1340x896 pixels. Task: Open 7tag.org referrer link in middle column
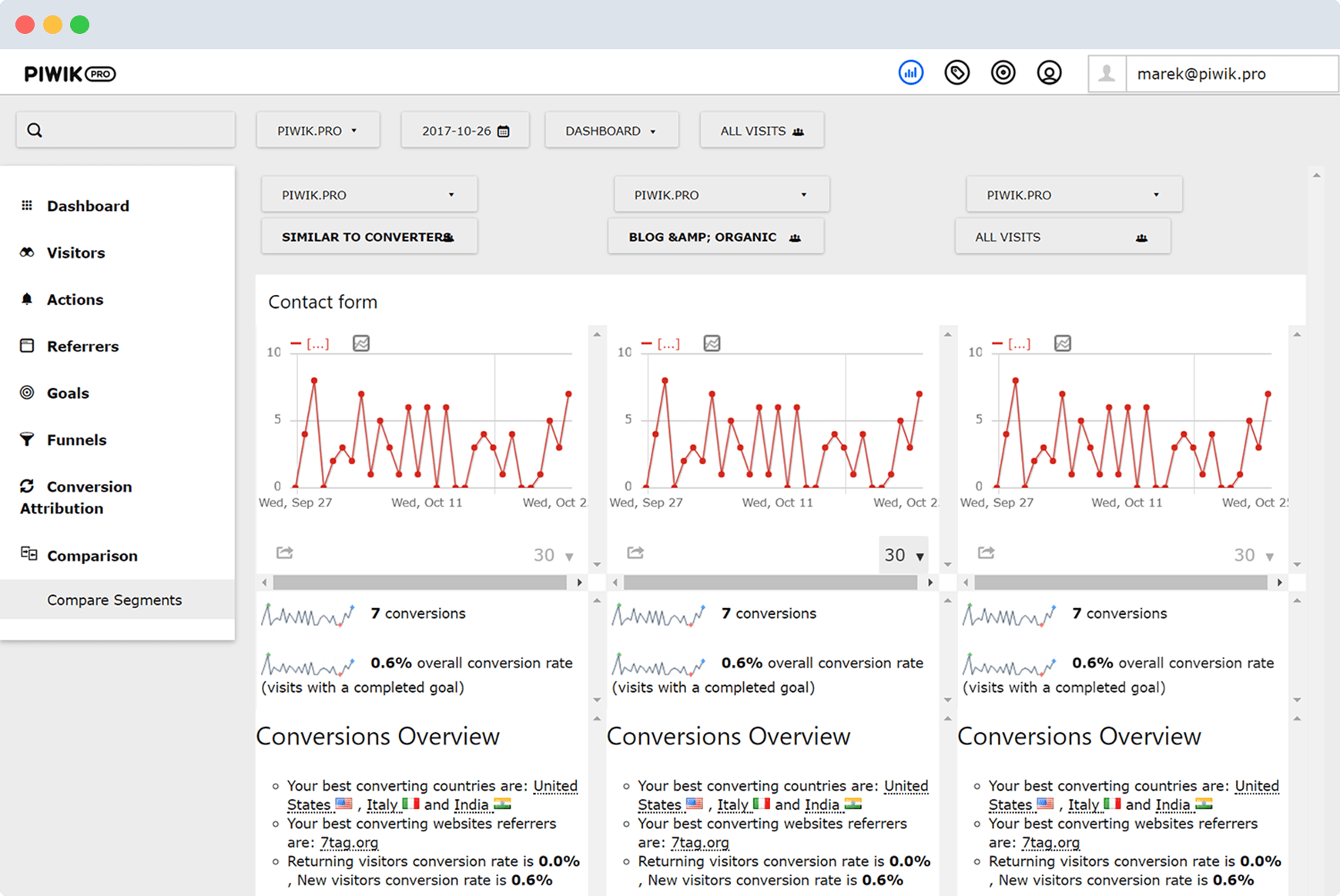point(700,842)
